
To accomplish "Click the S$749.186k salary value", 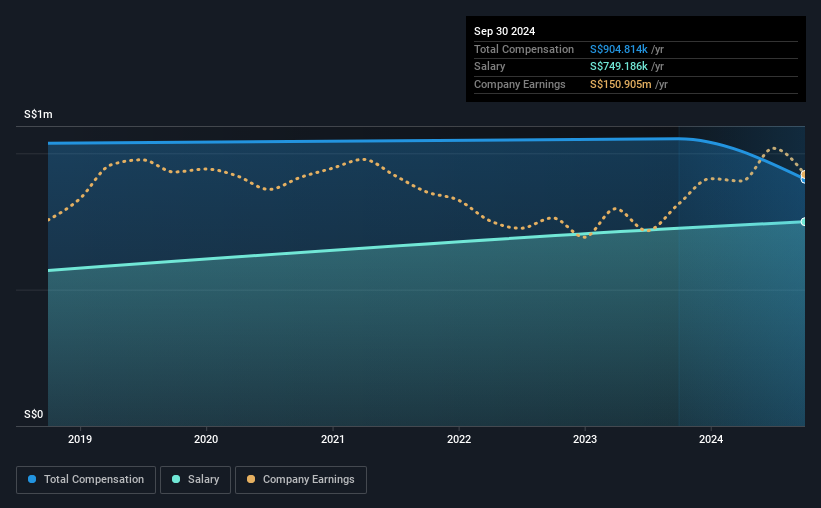I will pyautogui.click(x=619, y=67).
